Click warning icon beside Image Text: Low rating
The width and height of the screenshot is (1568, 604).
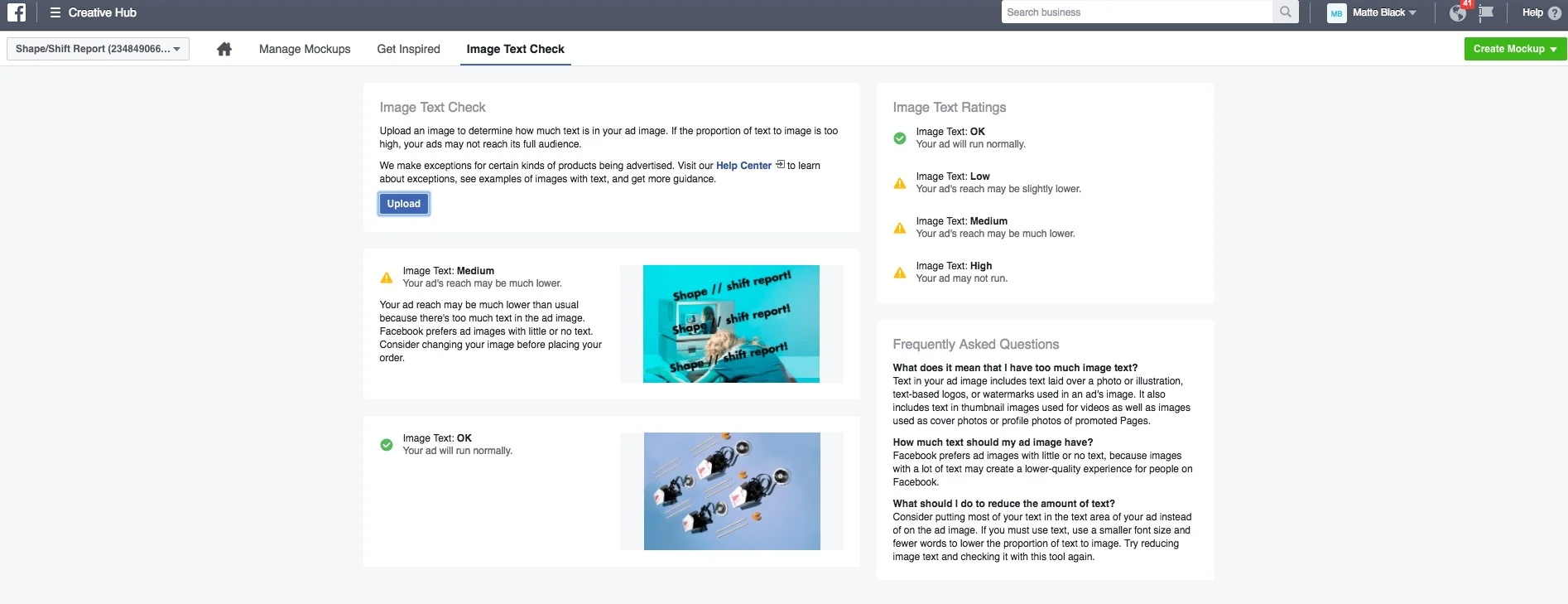point(900,183)
